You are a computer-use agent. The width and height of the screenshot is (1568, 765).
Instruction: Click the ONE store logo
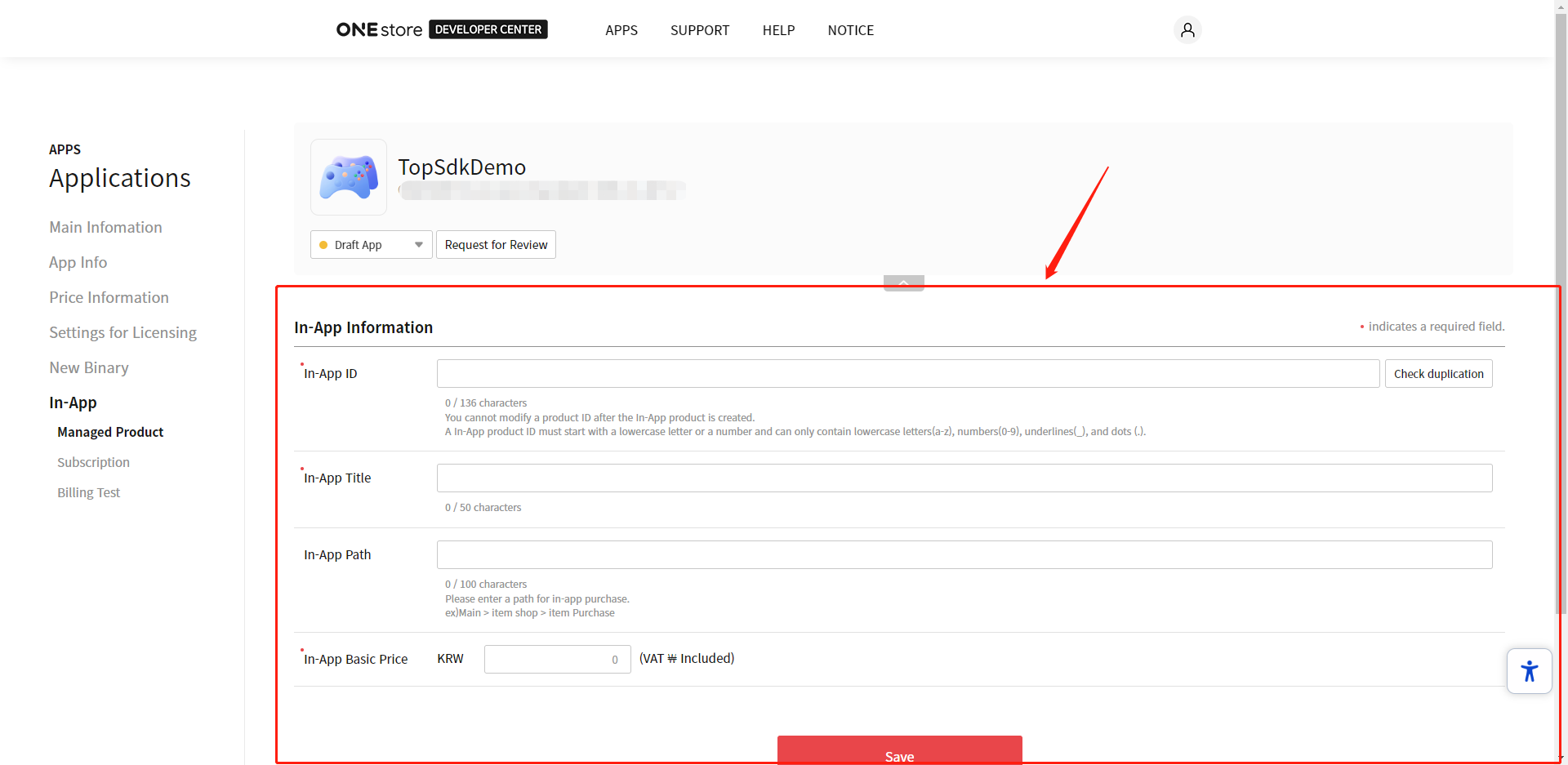coord(379,30)
